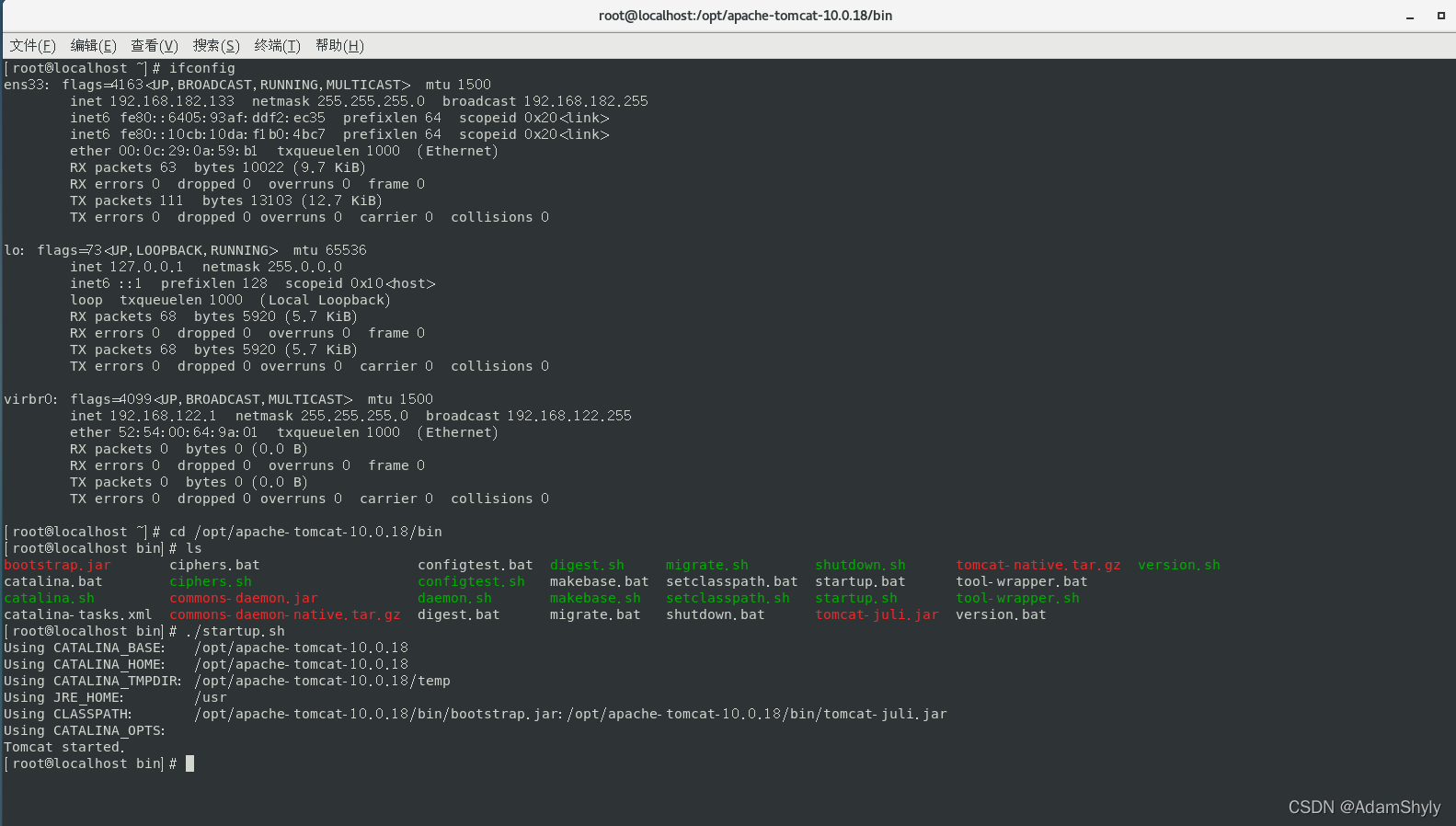Click configtest.sh file name
Screen dimensions: 1456x826
click(x=471, y=581)
